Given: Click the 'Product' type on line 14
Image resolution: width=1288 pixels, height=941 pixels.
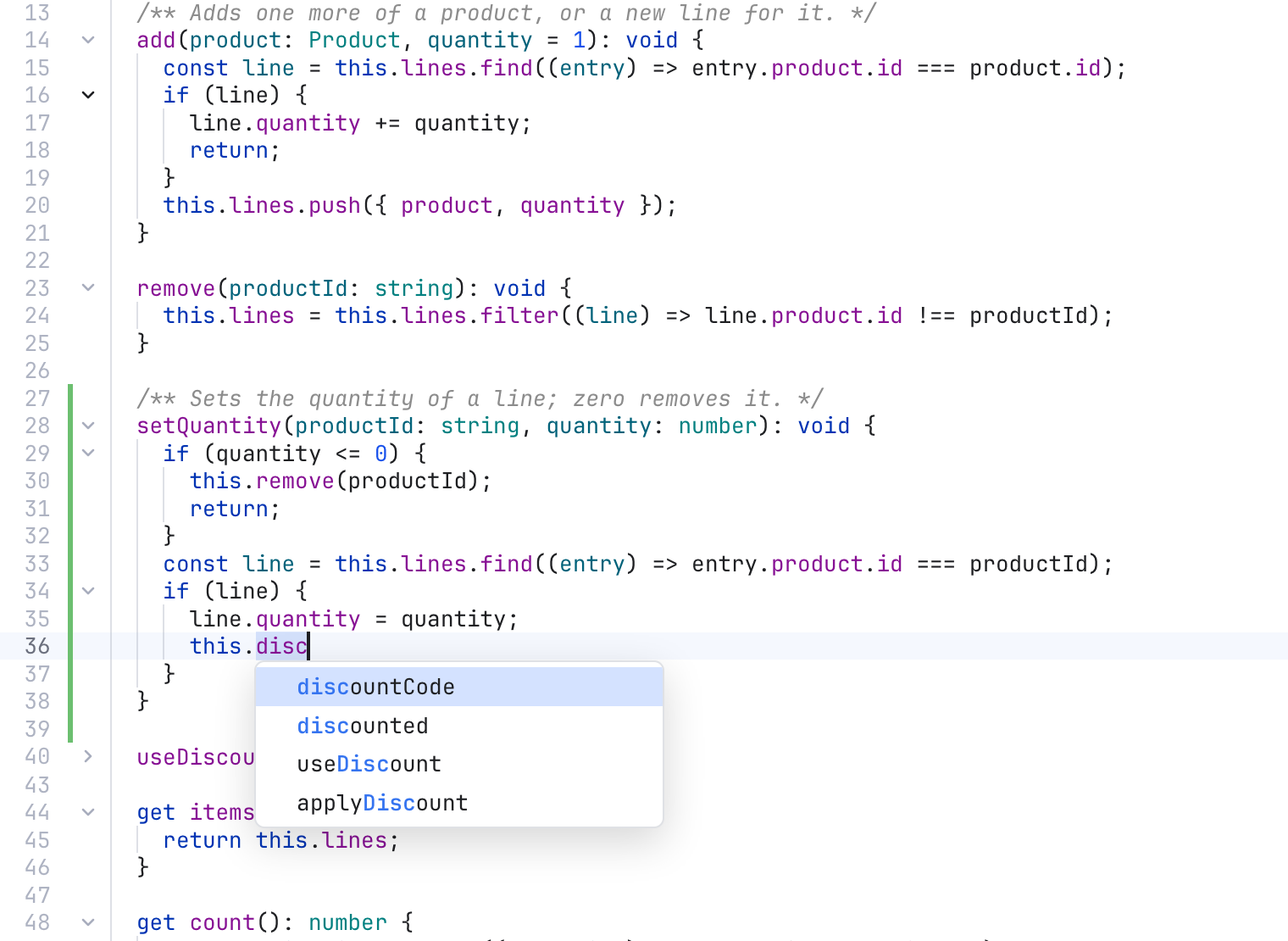Looking at the screenshot, I should pos(354,40).
